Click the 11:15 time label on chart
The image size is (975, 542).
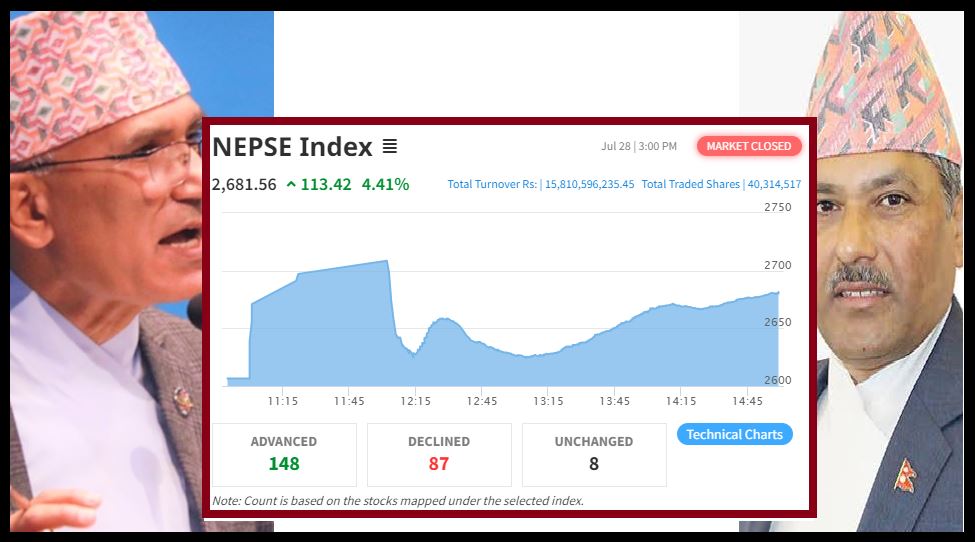(283, 401)
